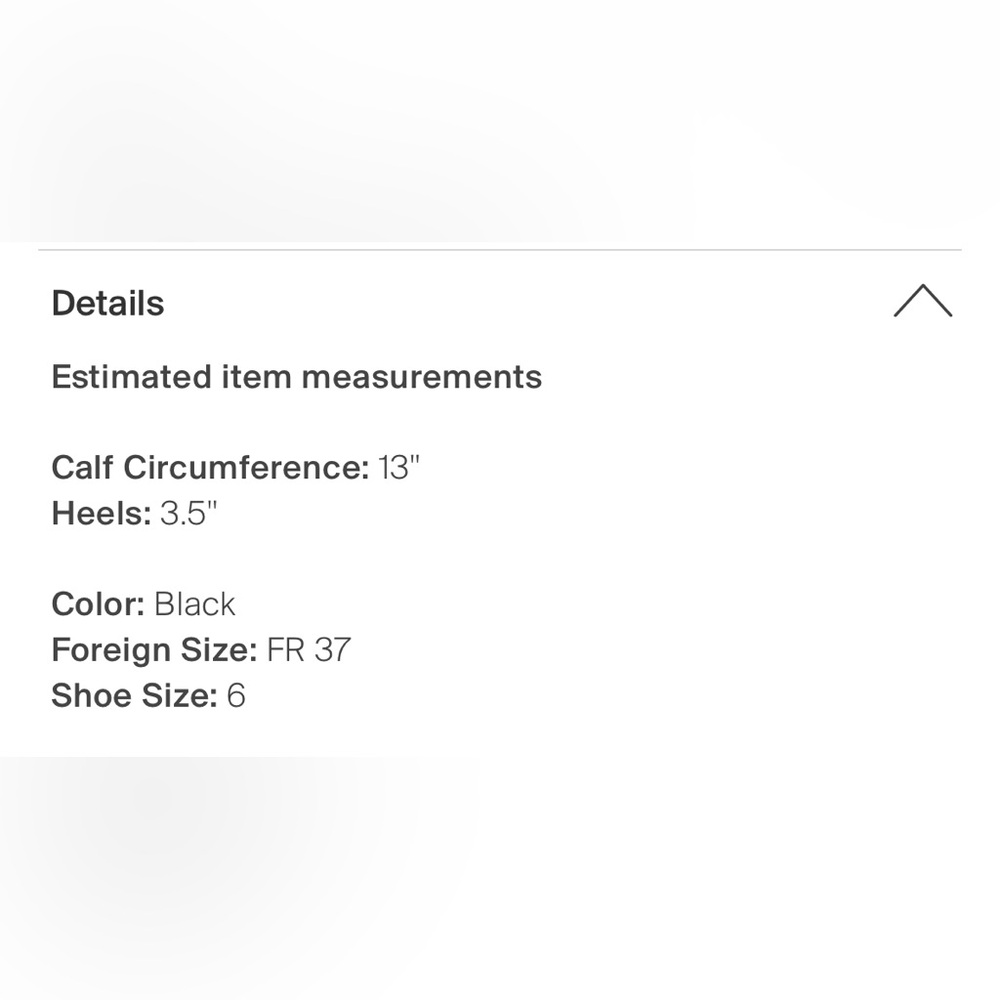Click the Color label
The width and height of the screenshot is (1000, 1000).
[98, 604]
